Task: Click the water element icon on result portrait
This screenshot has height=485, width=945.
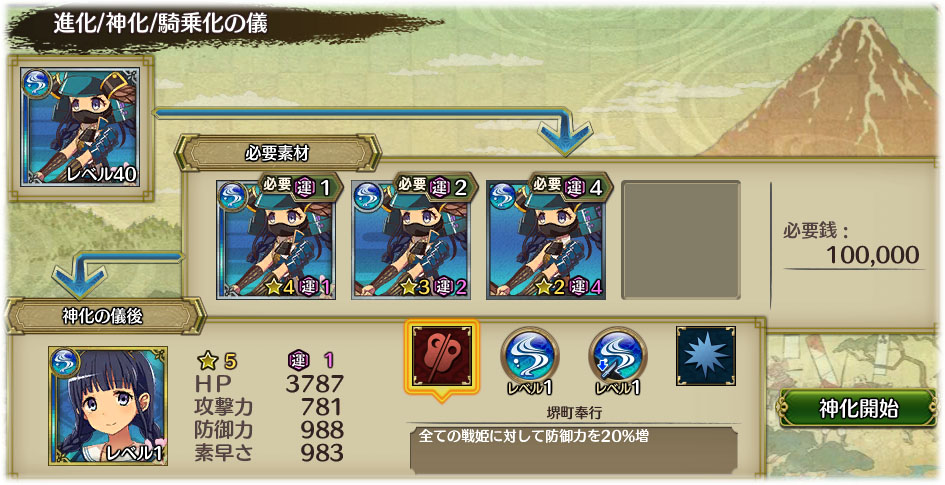Action: (64, 362)
